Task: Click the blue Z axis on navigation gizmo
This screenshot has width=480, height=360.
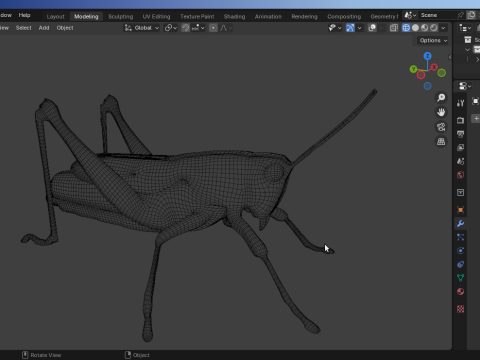Action: click(427, 56)
